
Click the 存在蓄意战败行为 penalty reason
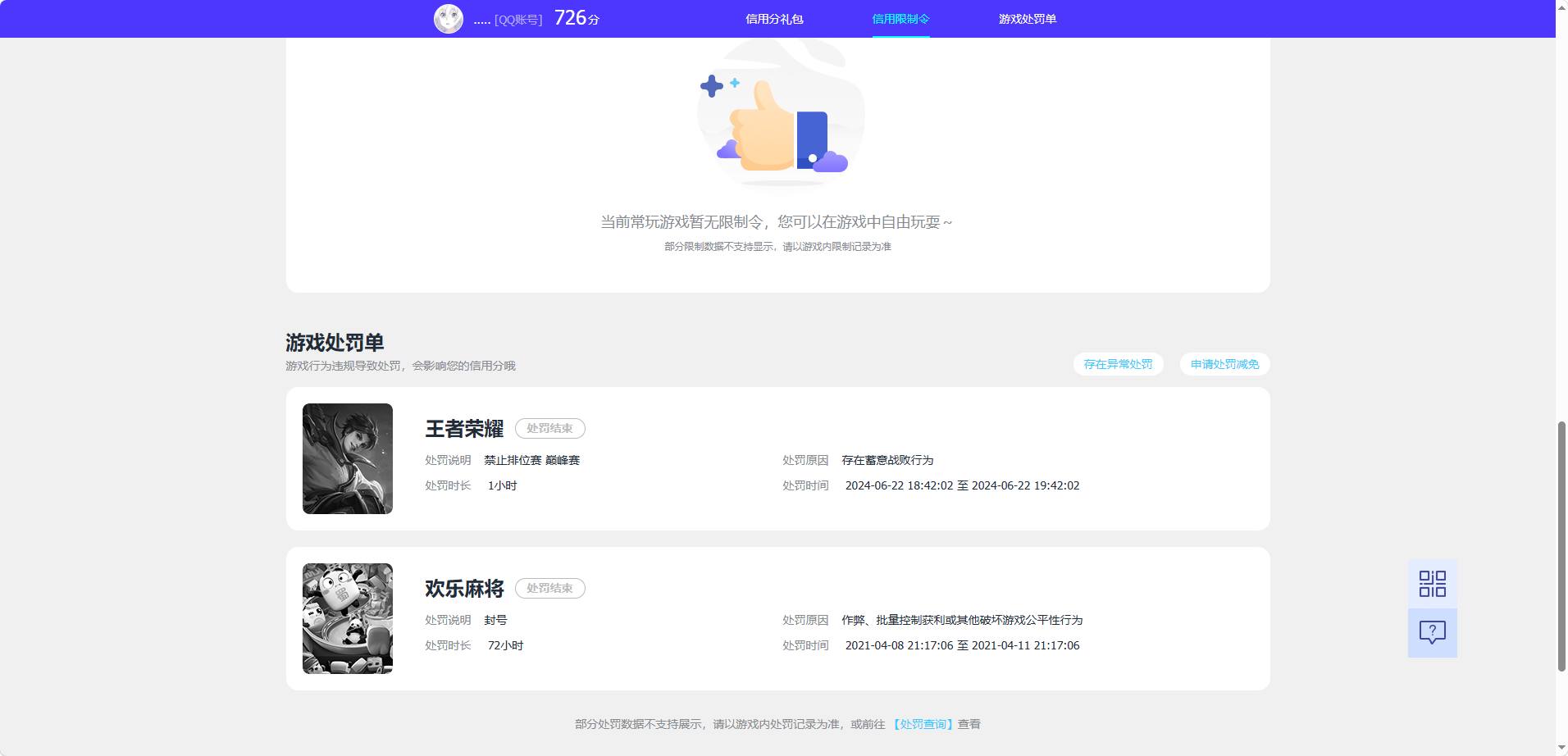click(887, 460)
